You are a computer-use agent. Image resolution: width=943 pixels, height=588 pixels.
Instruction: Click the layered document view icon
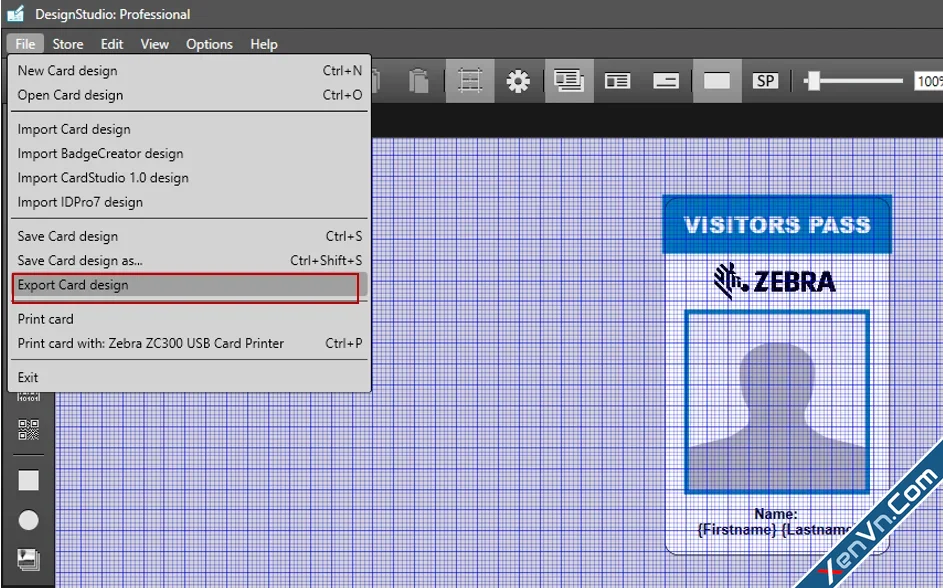coord(569,81)
